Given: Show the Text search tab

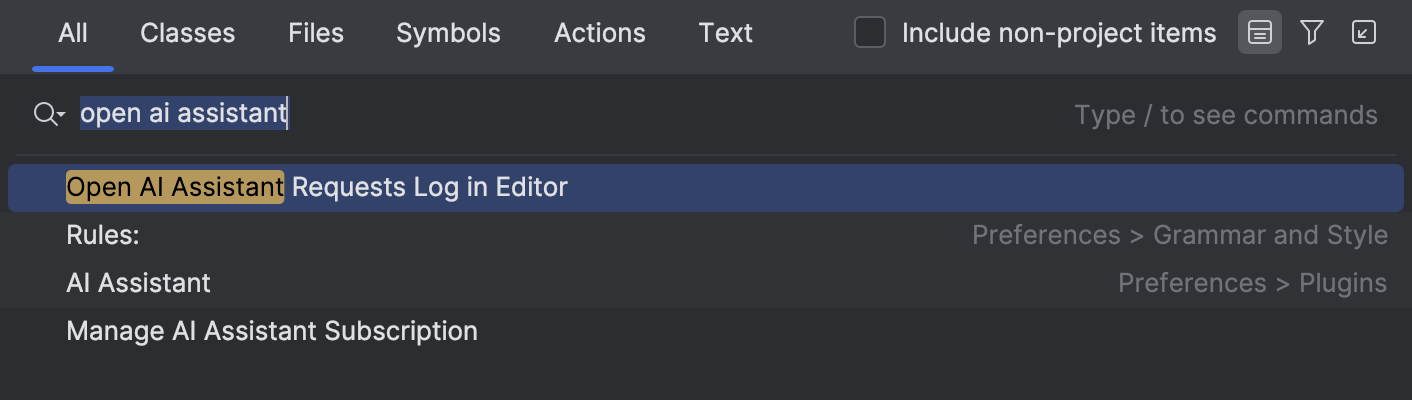Looking at the screenshot, I should coord(726,33).
